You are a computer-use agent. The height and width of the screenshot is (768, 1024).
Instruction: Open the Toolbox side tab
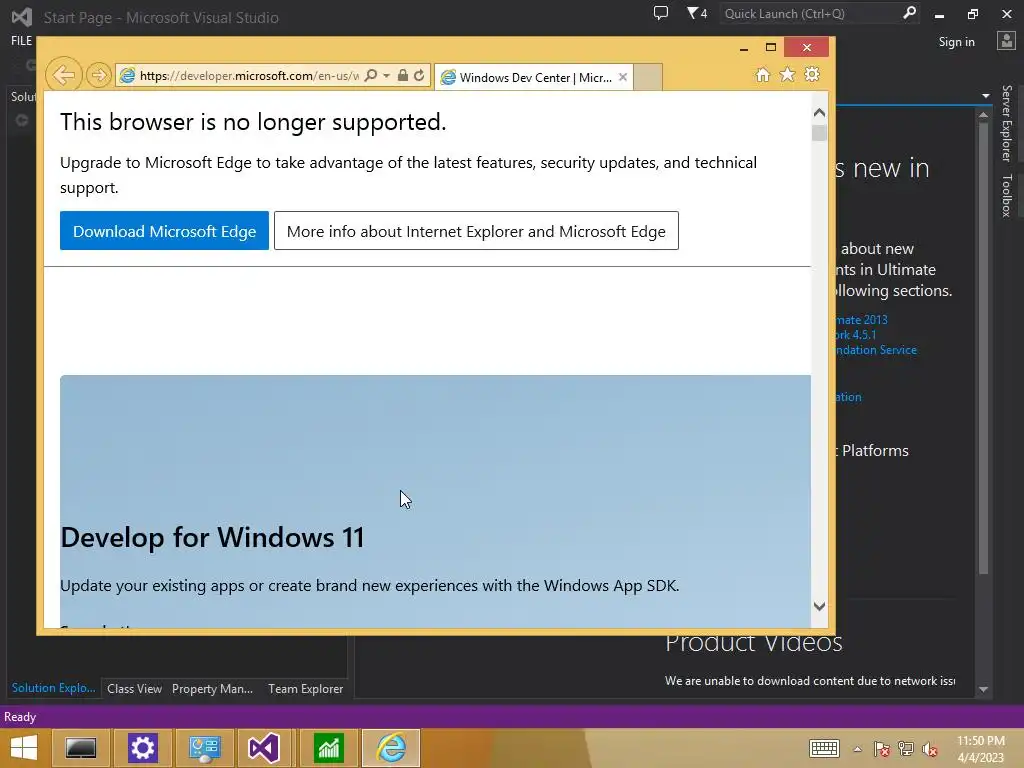1006,195
